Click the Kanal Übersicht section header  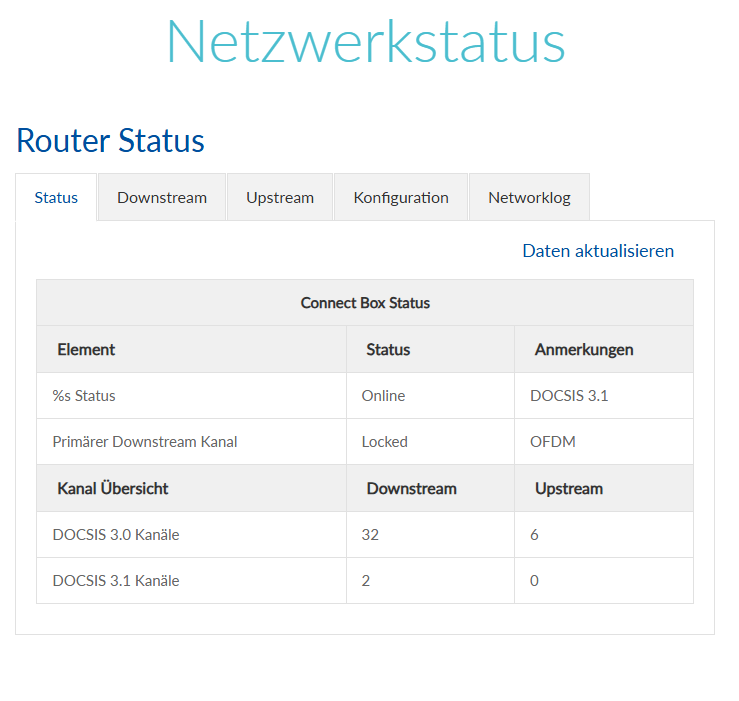113,489
